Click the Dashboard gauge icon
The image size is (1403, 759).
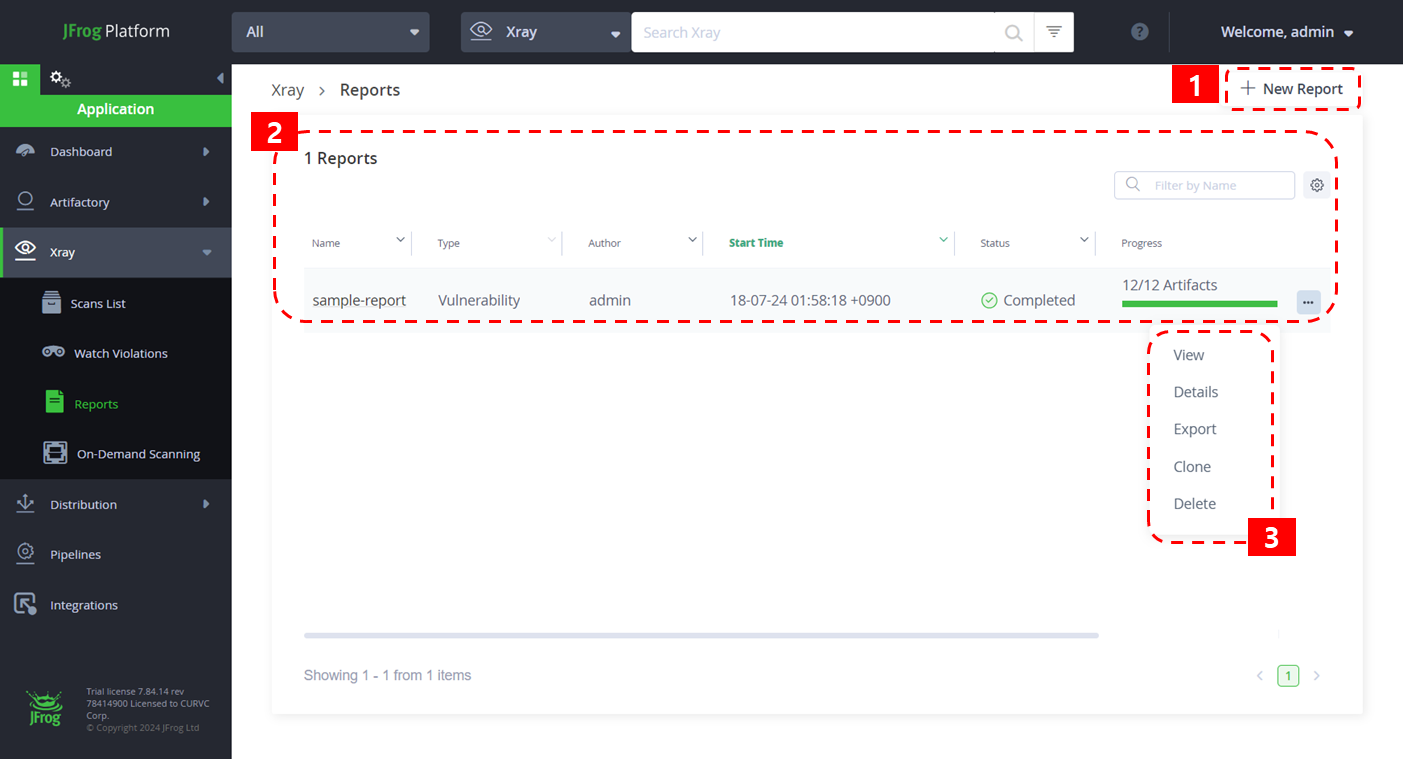[x=26, y=151]
